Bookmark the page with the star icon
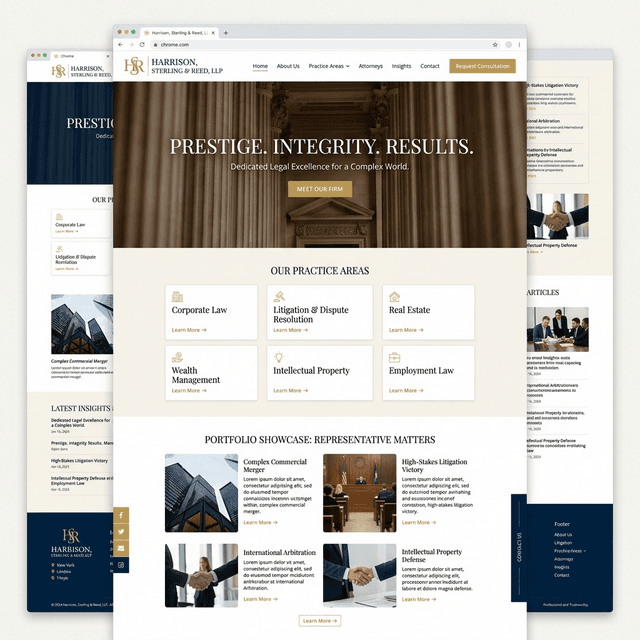The height and width of the screenshot is (640, 640). (x=495, y=45)
